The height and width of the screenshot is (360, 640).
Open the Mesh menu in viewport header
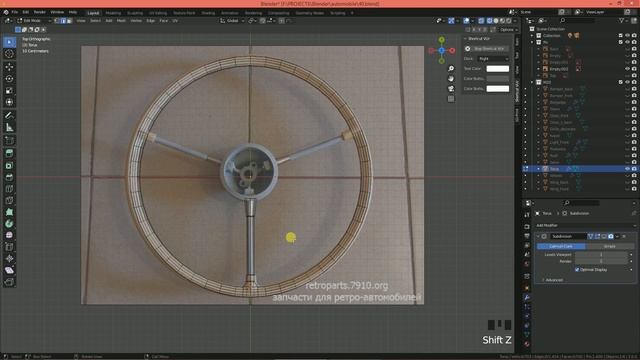click(121, 20)
